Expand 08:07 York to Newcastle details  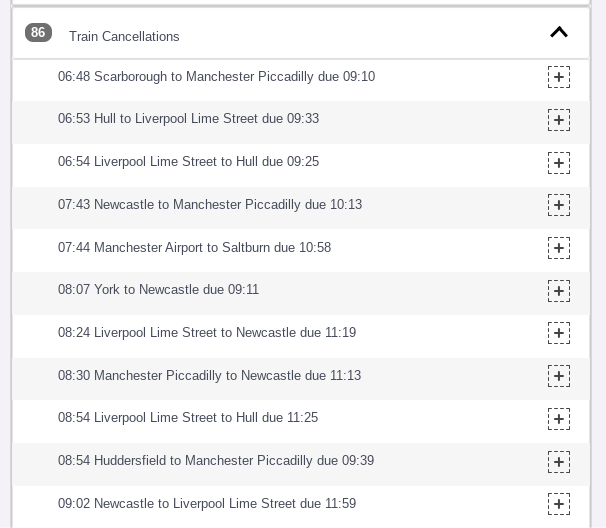point(559,291)
